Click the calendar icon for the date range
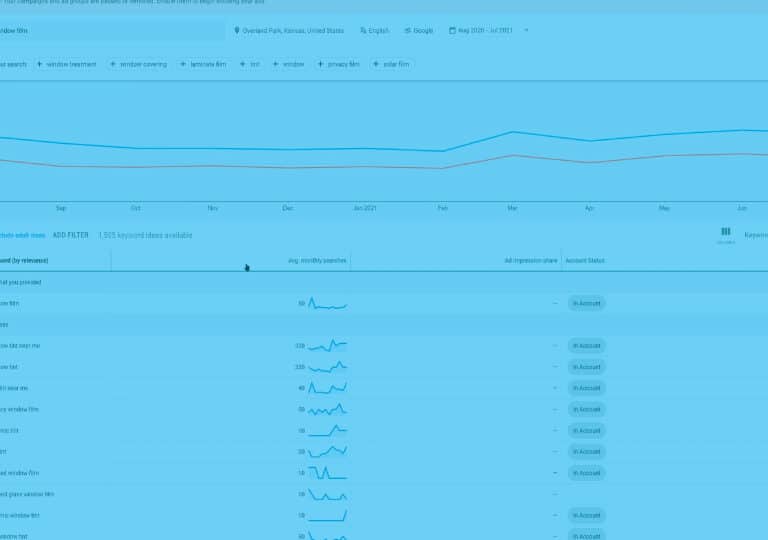Image resolution: width=768 pixels, height=540 pixels. pos(452,31)
